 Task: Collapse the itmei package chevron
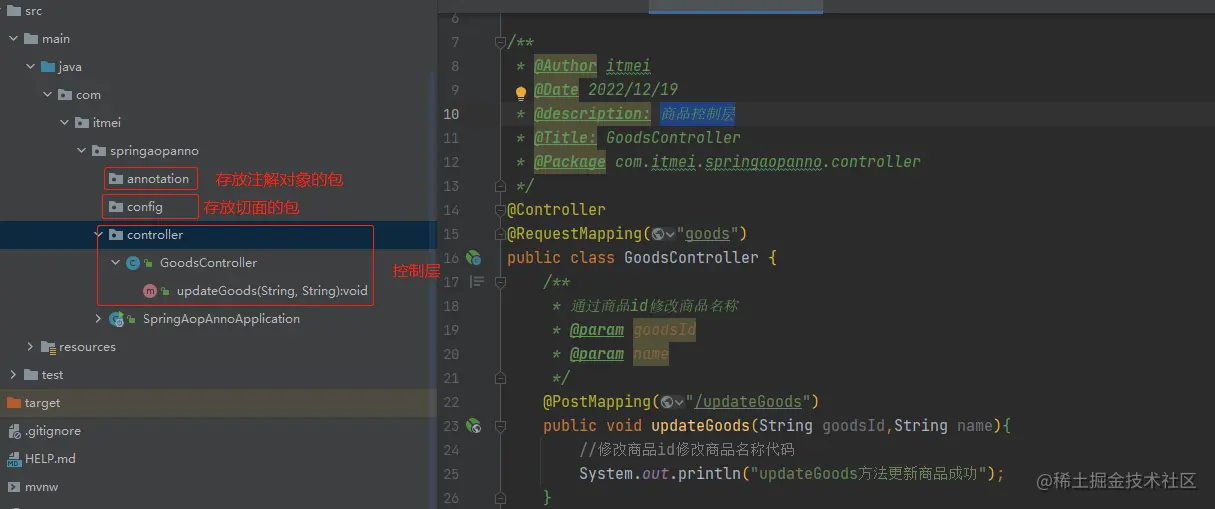click(65, 123)
